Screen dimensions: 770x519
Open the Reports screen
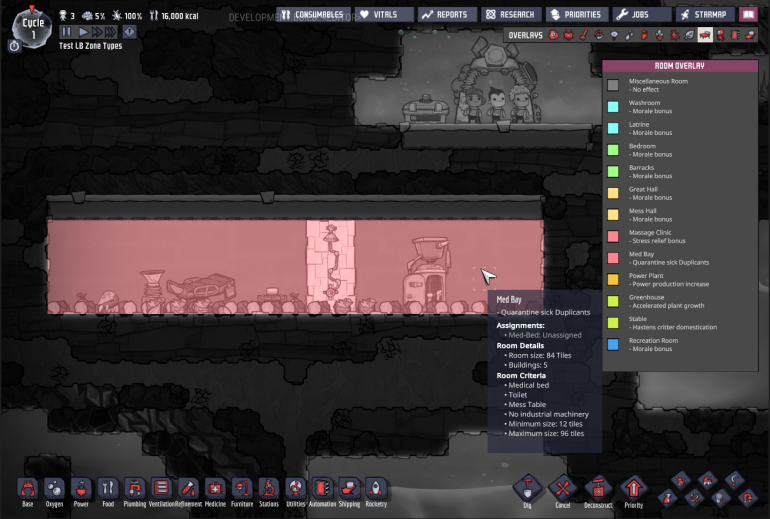pos(447,15)
